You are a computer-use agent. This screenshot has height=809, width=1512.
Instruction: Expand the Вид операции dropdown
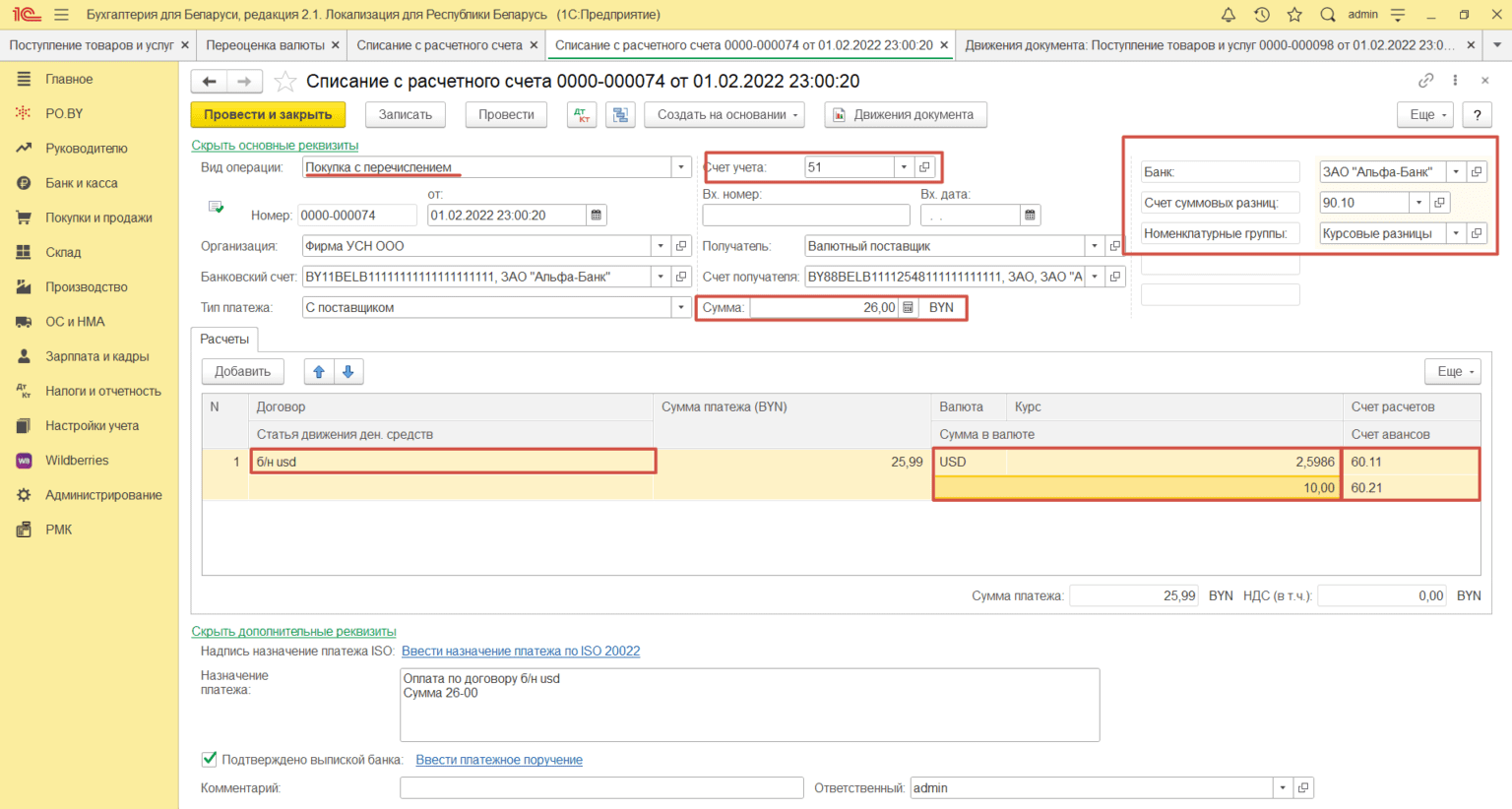pyautogui.click(x=681, y=167)
